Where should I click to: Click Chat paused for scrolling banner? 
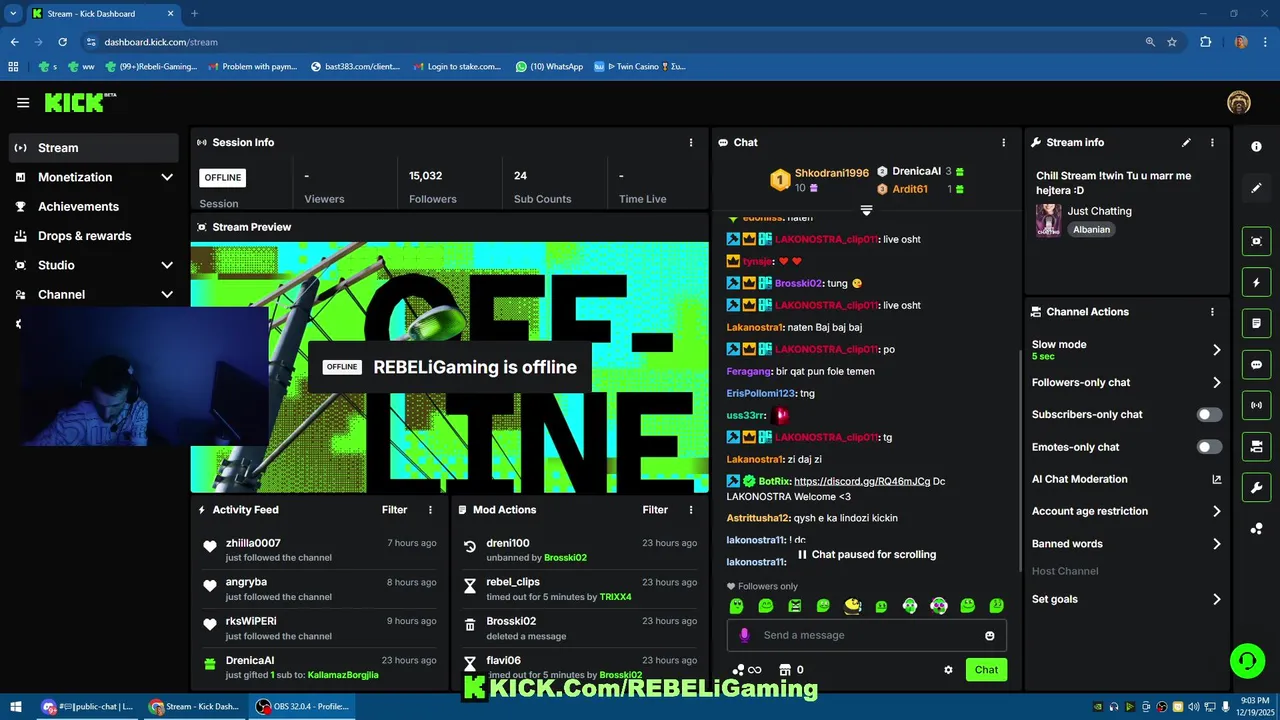coord(866,554)
